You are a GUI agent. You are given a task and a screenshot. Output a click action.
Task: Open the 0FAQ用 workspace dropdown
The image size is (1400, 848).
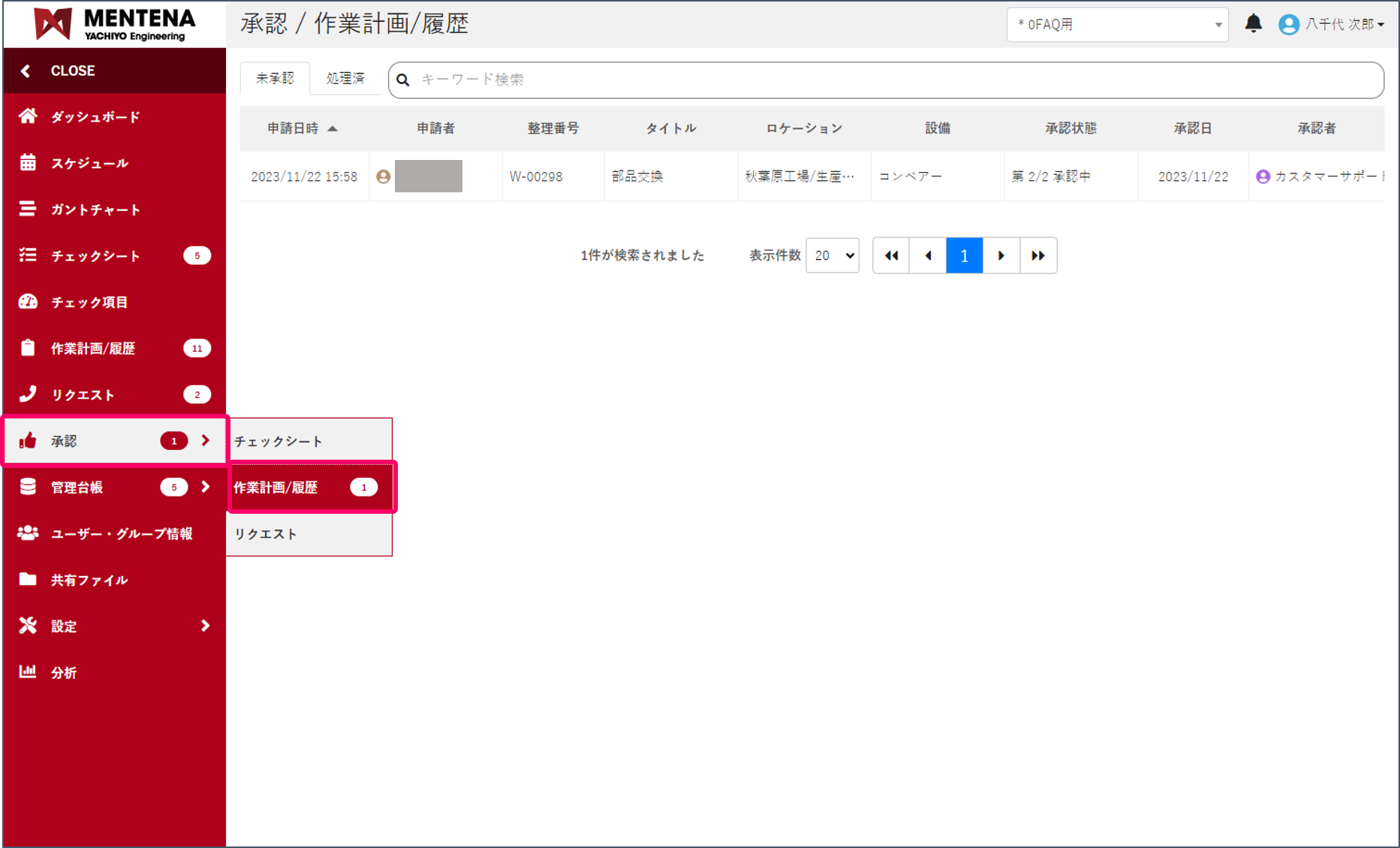pyautogui.click(x=1116, y=25)
